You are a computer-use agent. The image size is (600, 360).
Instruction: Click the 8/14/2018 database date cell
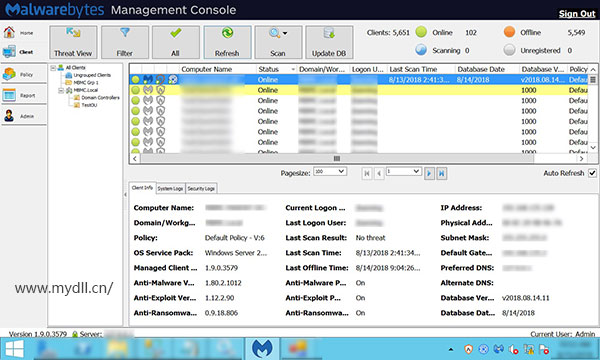pos(473,80)
